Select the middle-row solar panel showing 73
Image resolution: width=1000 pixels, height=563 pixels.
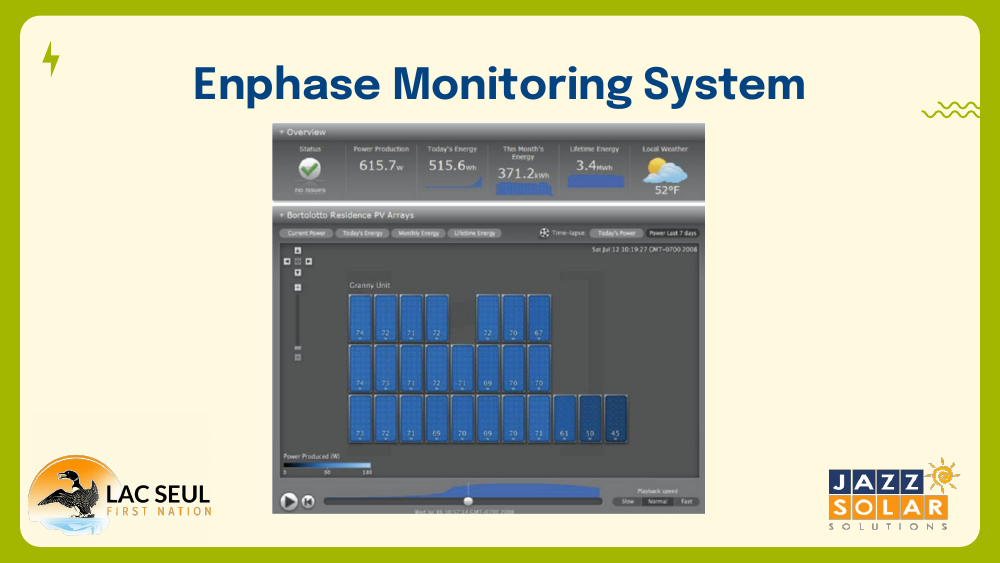(386, 369)
